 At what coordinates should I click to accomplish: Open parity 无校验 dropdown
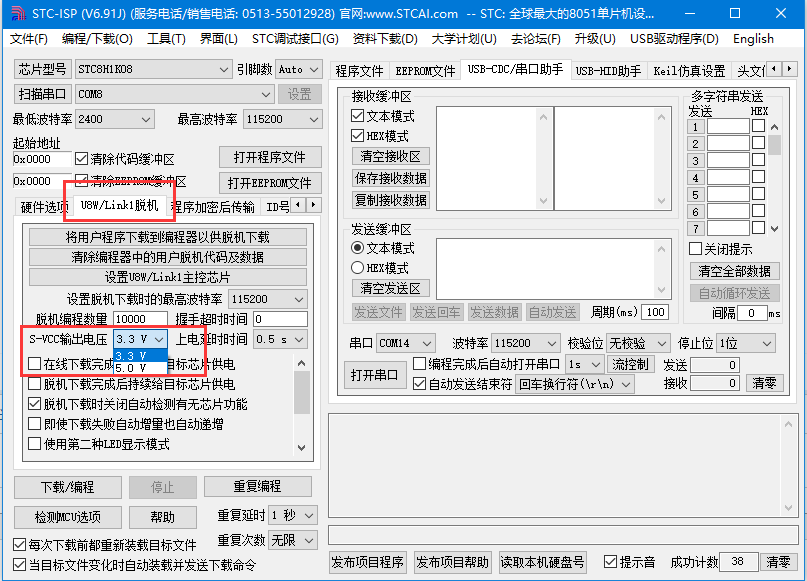(x=638, y=343)
